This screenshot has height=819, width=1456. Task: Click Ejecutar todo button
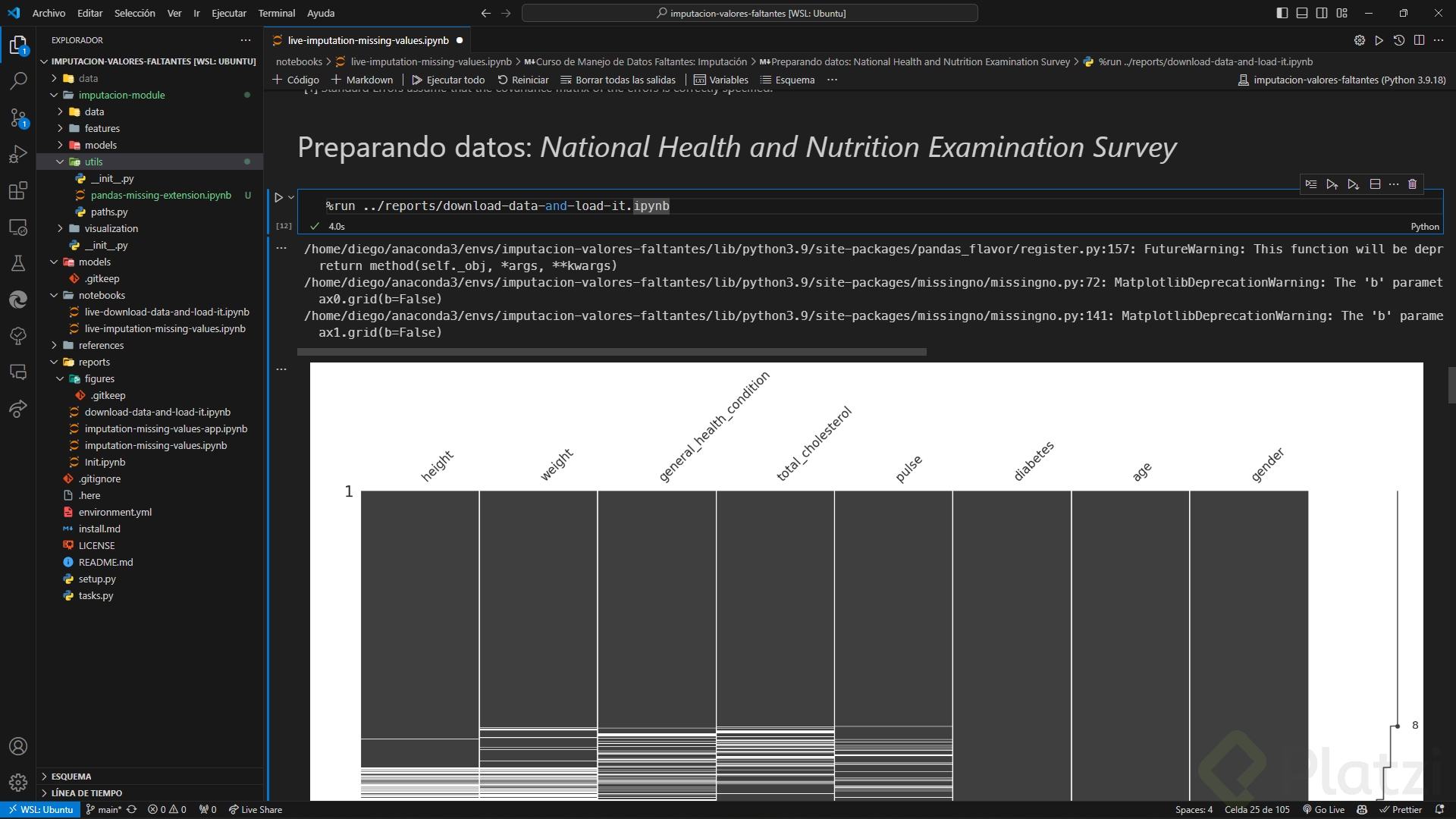pyautogui.click(x=448, y=80)
